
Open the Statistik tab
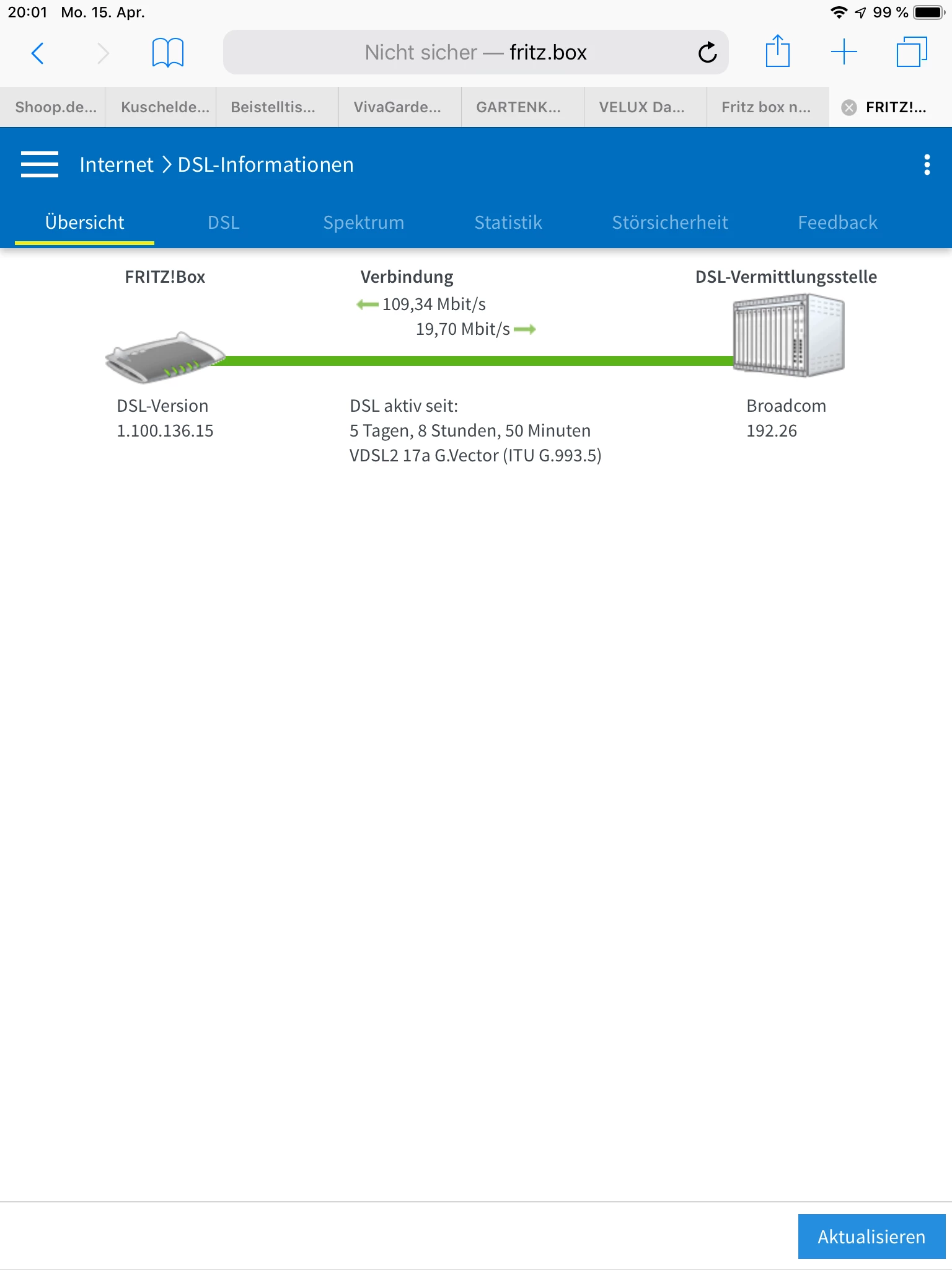508,222
